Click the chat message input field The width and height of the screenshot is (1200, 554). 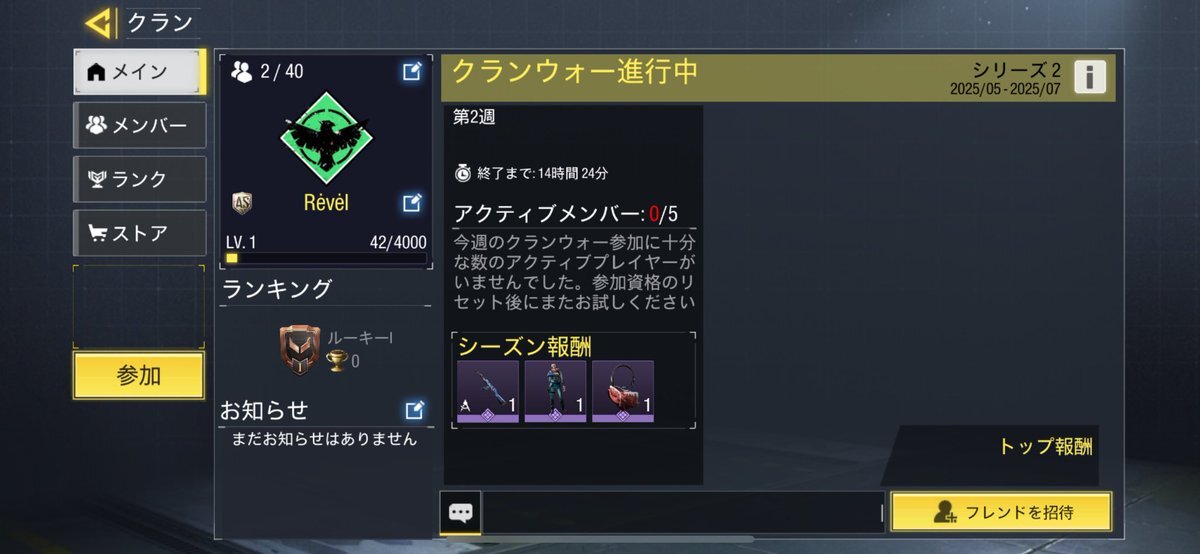click(x=684, y=513)
